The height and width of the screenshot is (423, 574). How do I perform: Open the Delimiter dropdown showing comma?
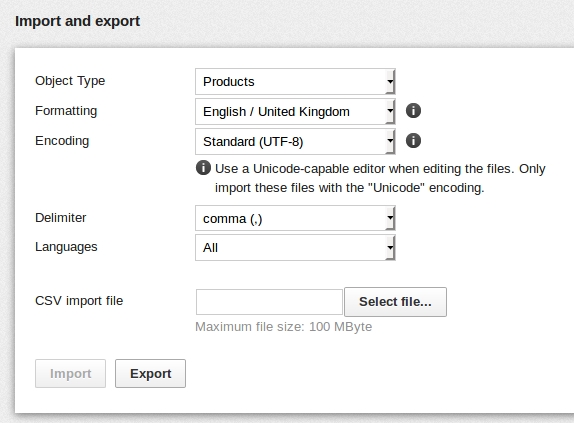click(x=295, y=218)
